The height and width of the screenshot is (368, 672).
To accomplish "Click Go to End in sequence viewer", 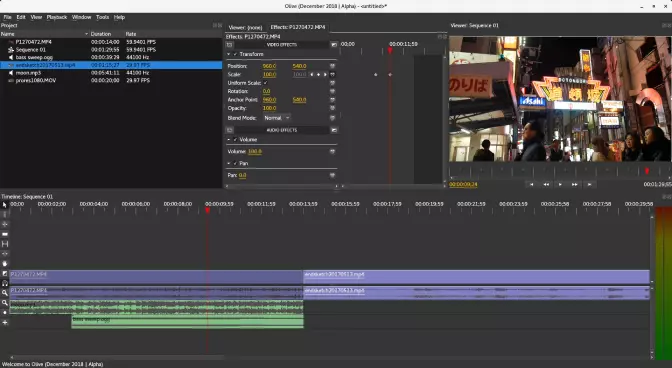I will [x=589, y=184].
